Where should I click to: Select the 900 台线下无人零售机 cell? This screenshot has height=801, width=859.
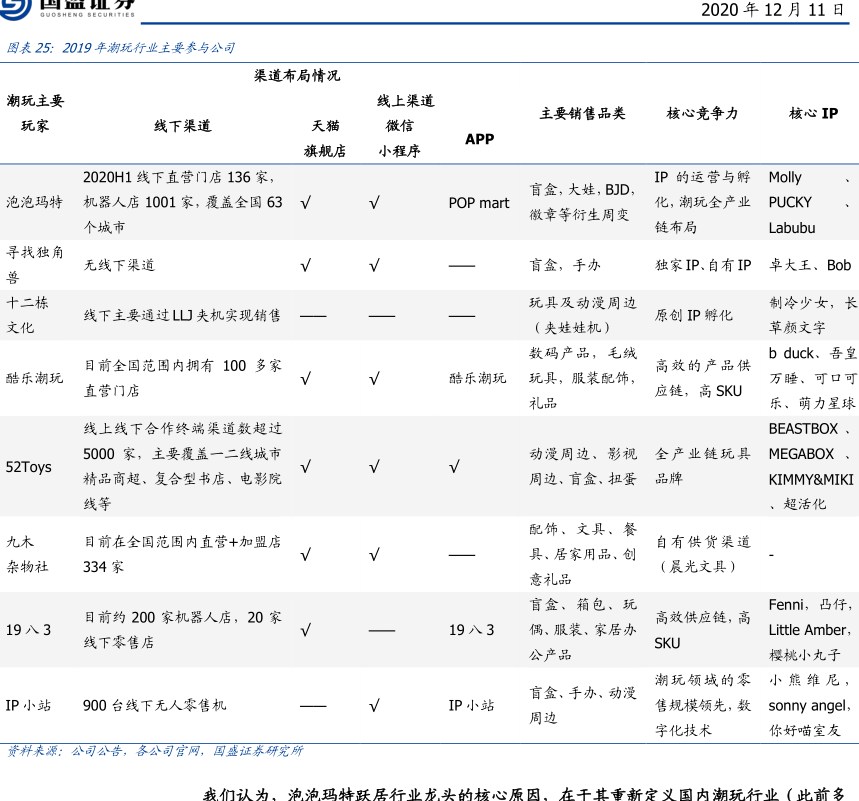154,705
